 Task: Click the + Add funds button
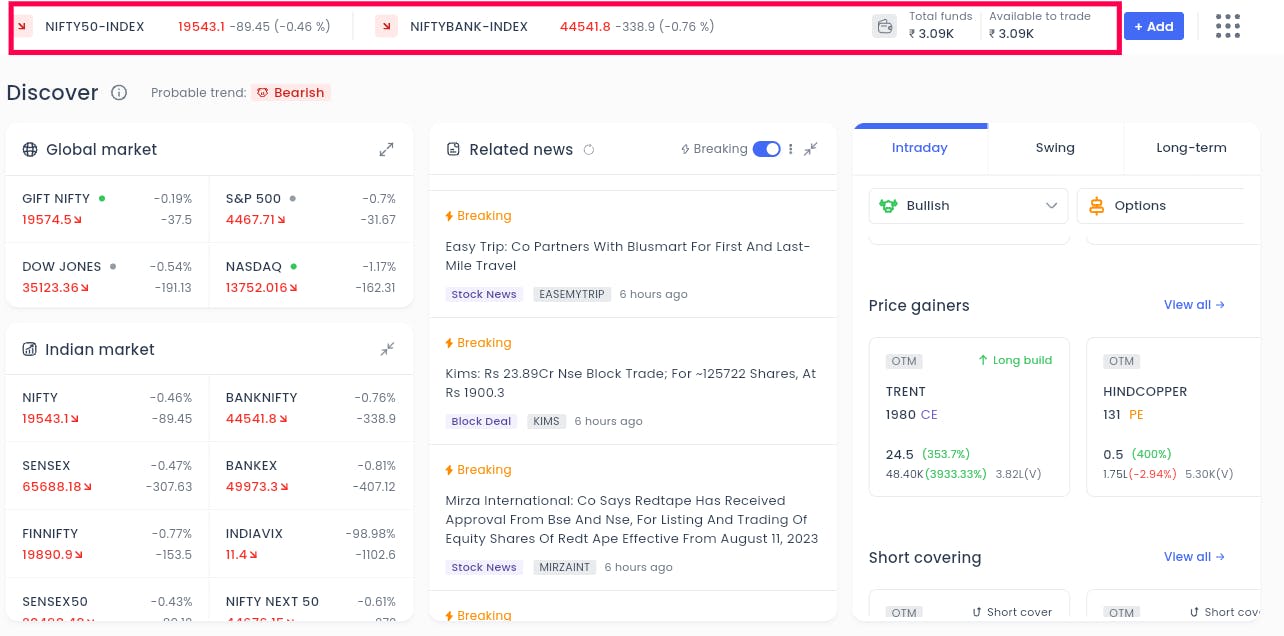(1153, 26)
